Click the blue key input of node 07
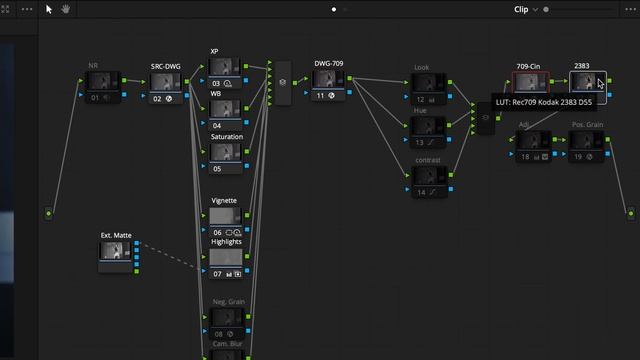The width and height of the screenshot is (640, 360). click(204, 271)
